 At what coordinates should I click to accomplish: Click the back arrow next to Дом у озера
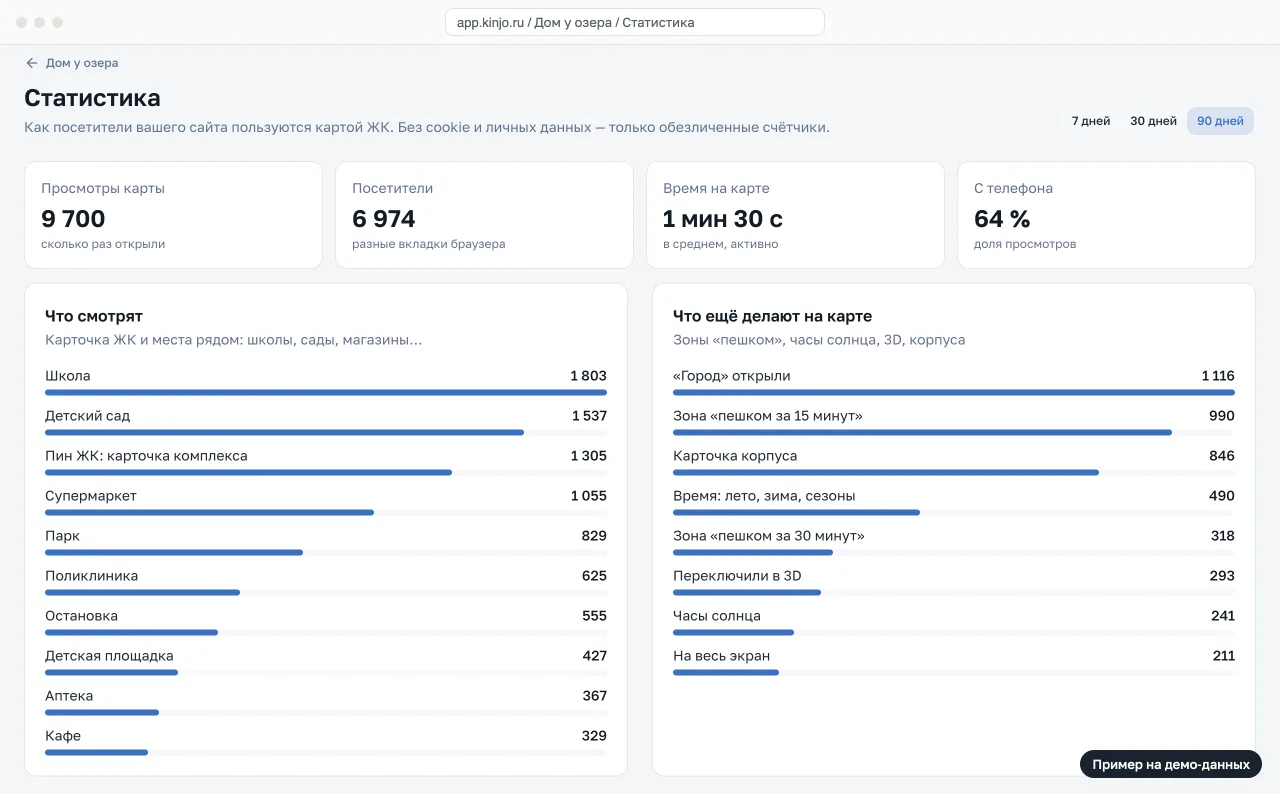click(x=32, y=63)
